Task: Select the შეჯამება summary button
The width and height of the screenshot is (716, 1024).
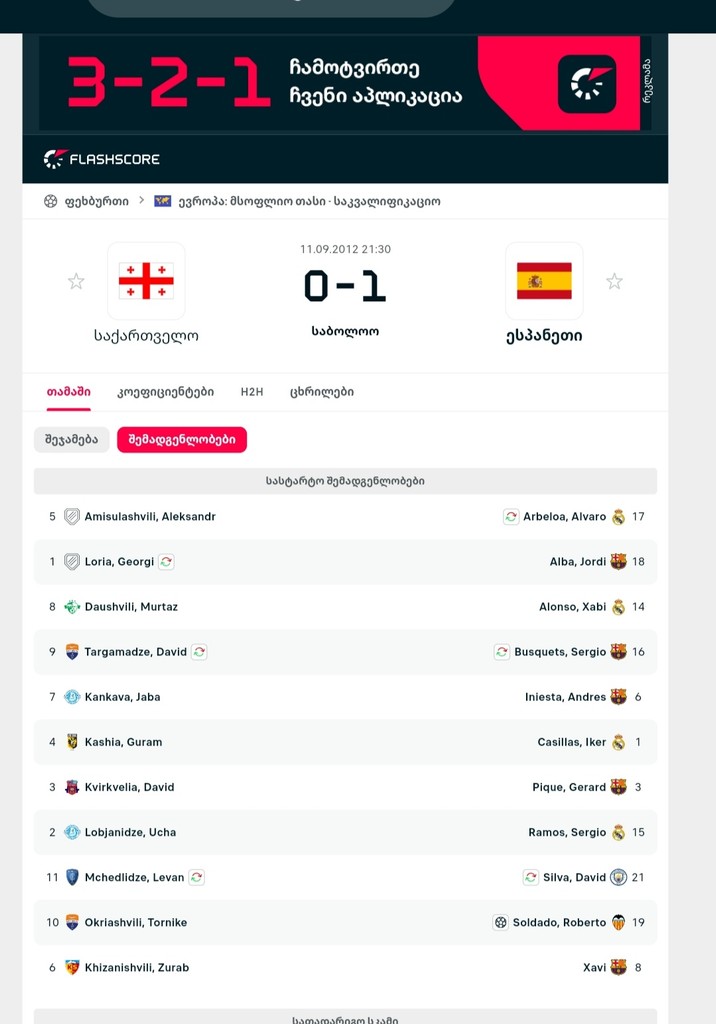Action: (71, 440)
